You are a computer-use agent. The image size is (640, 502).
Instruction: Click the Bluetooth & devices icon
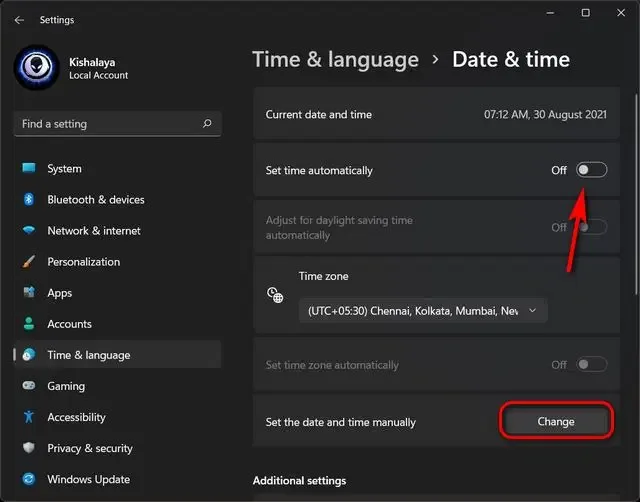click(x=29, y=199)
